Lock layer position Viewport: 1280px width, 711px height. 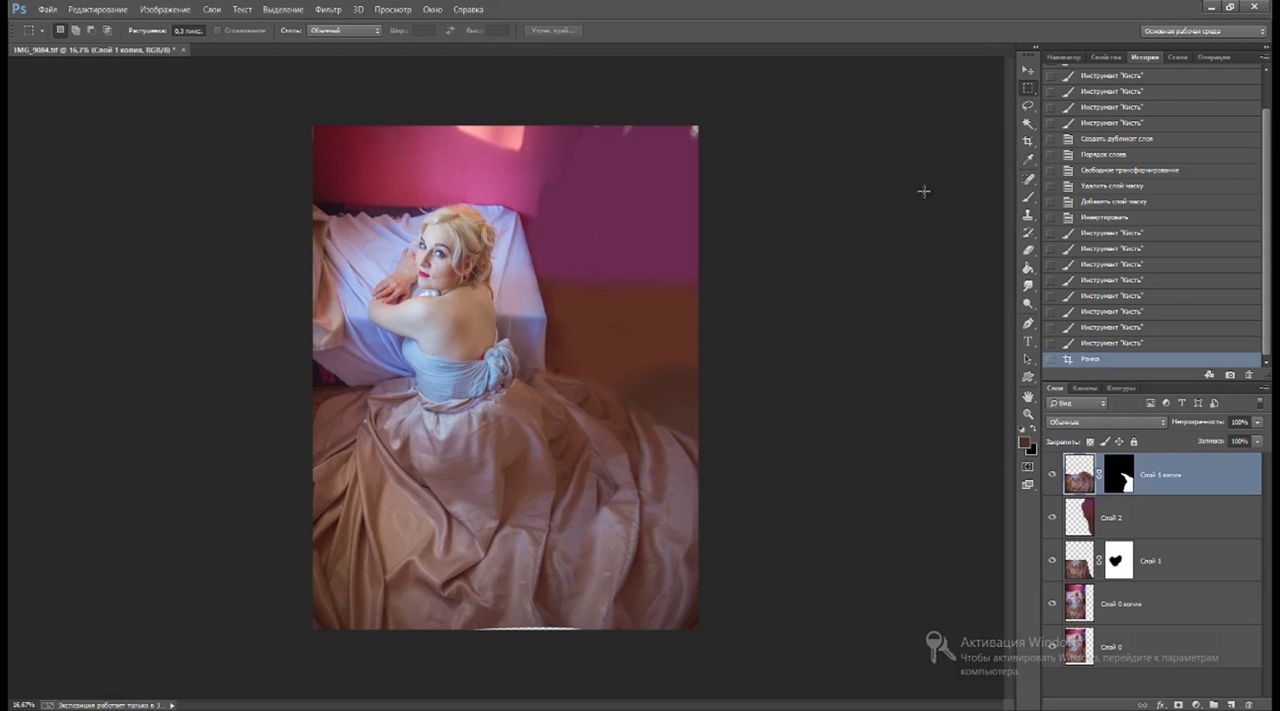[x=1119, y=441]
